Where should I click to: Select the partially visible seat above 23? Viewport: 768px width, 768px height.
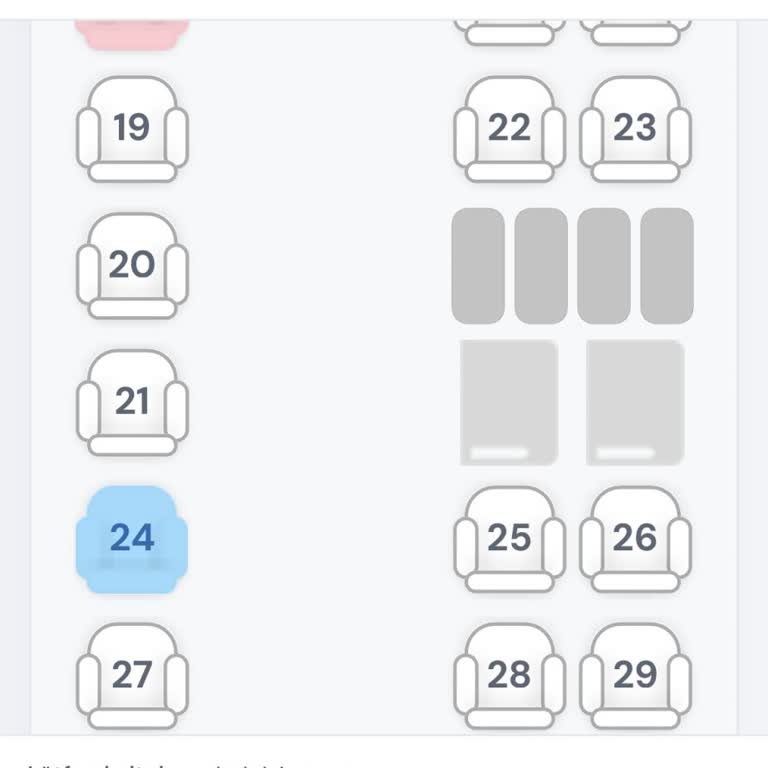coord(635,33)
